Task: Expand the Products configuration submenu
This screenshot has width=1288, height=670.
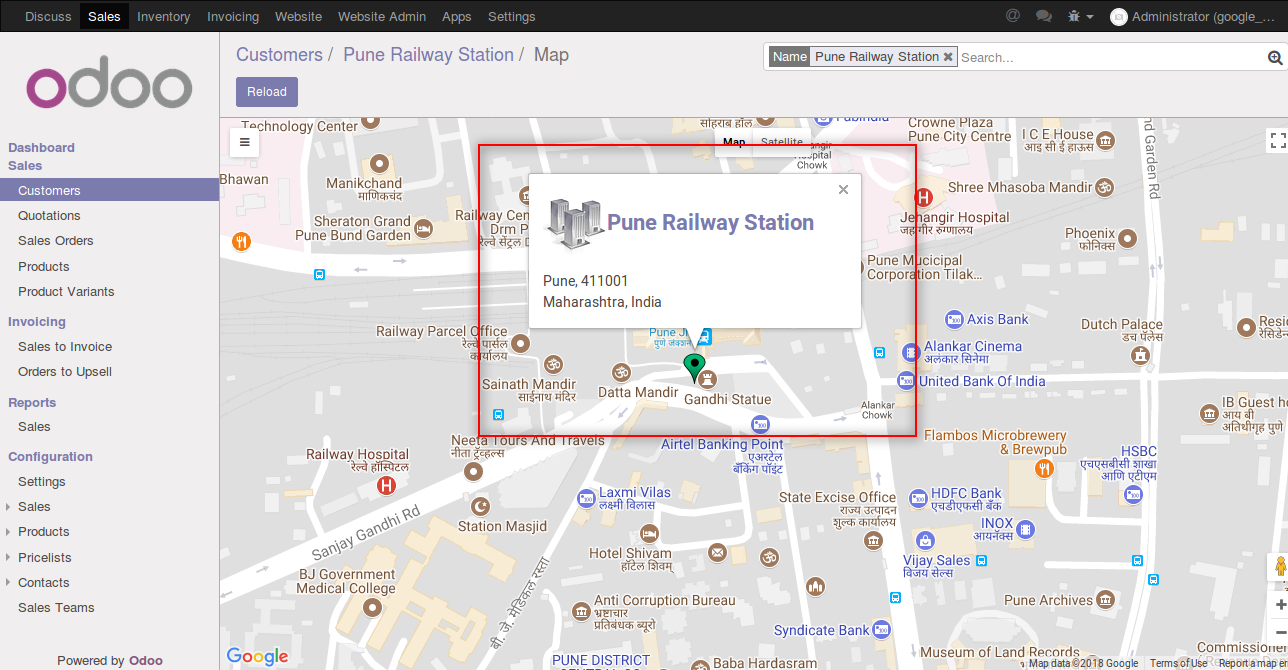Action: pos(9,532)
